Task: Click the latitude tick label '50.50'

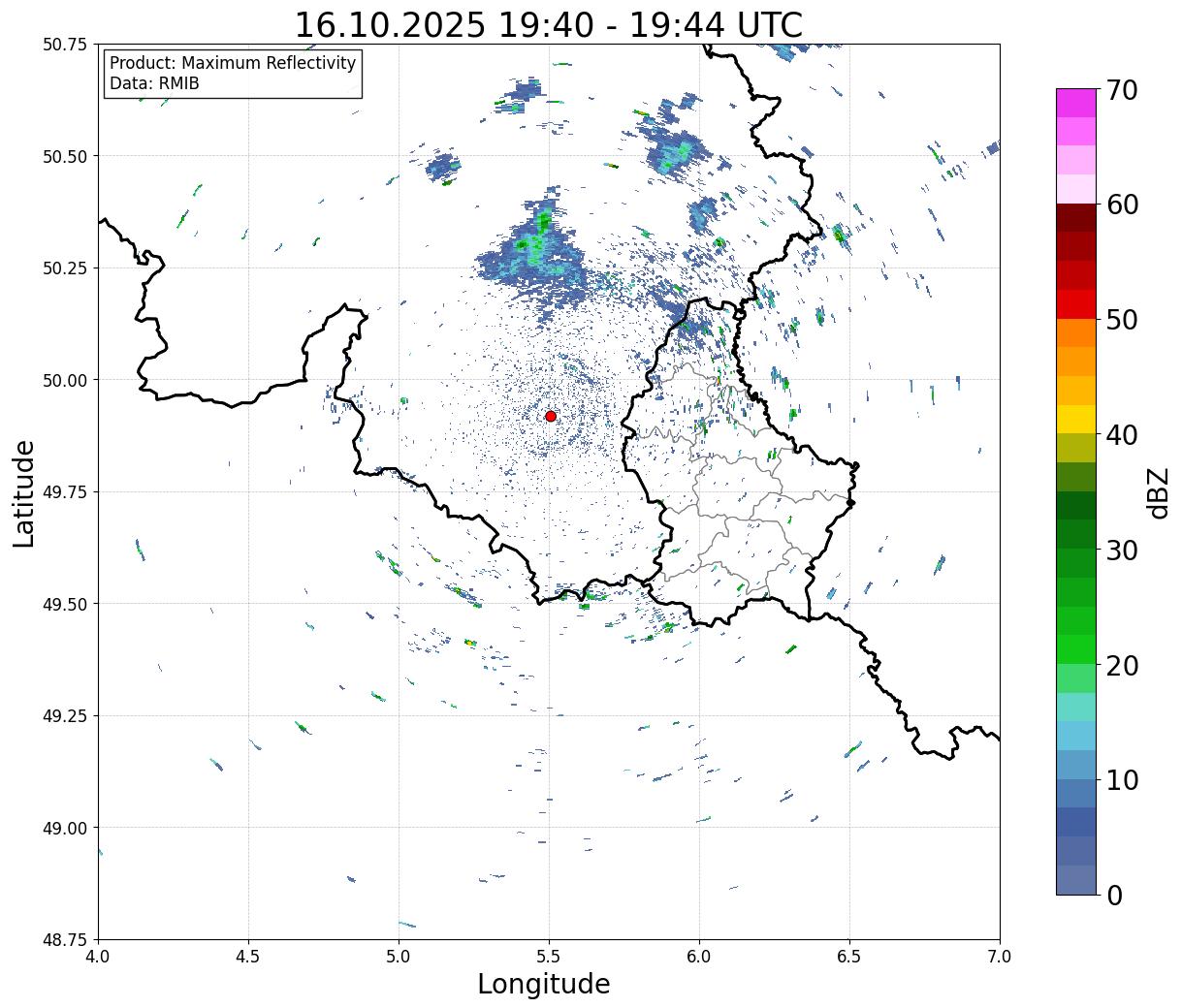Action: tap(64, 156)
